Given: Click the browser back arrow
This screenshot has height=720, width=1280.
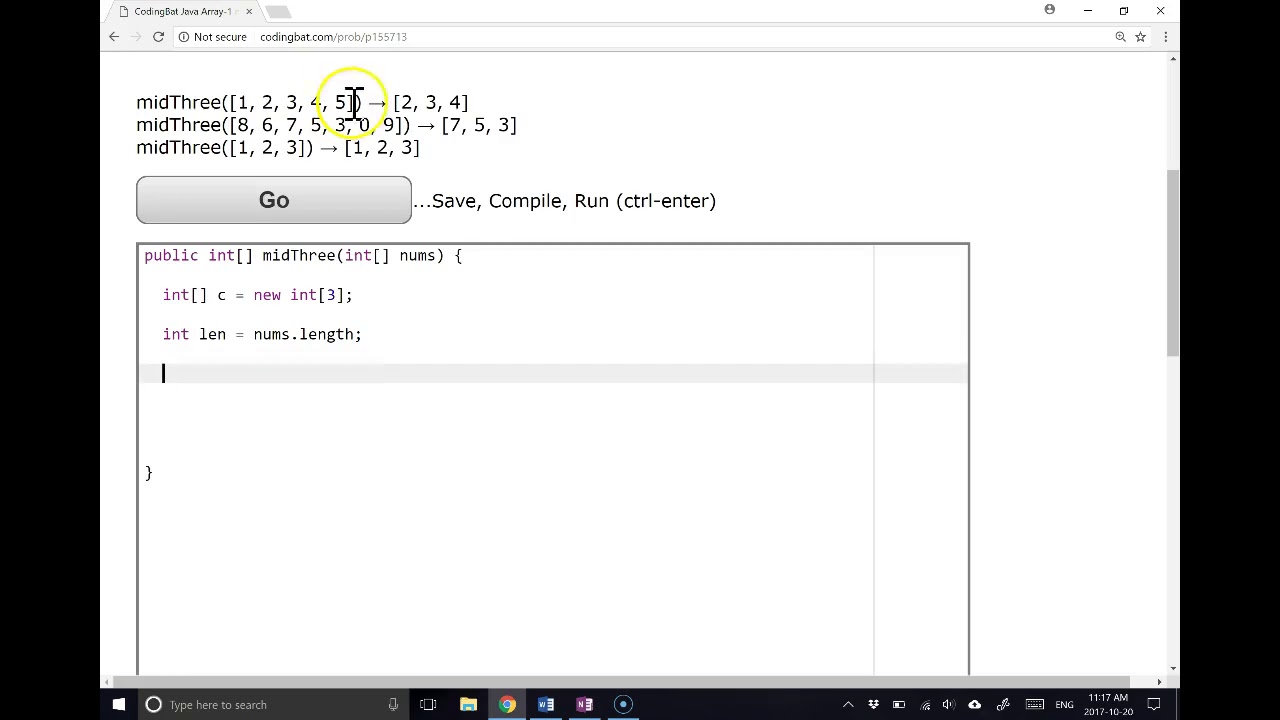Looking at the screenshot, I should click(x=114, y=37).
